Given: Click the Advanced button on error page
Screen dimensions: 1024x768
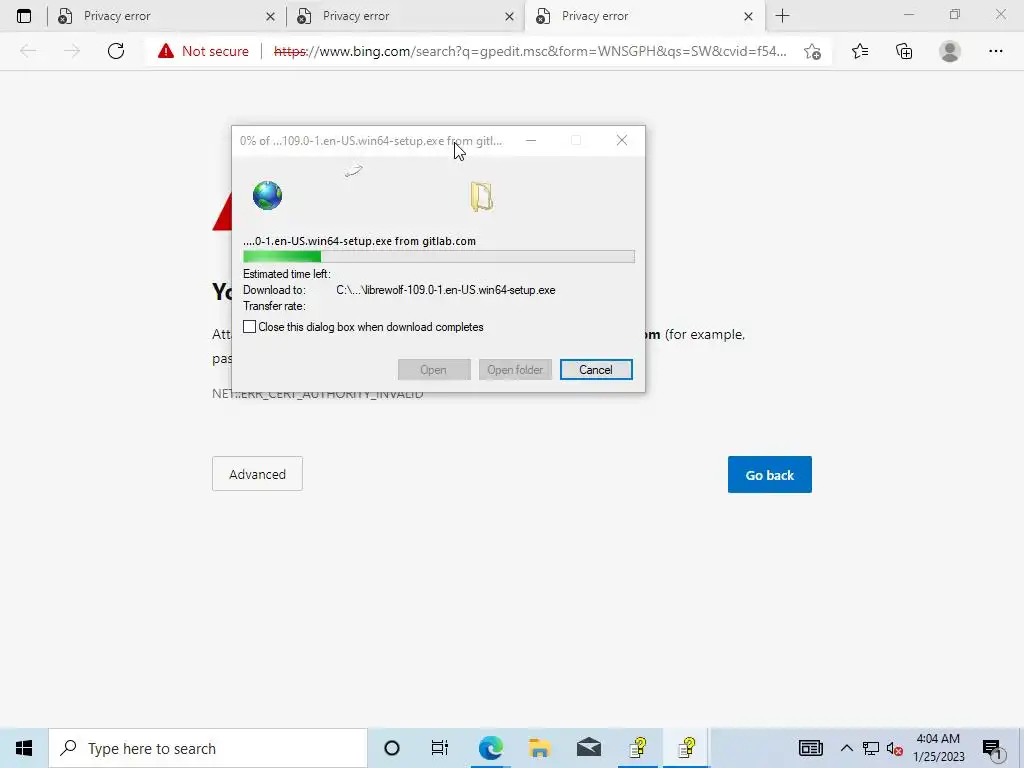Looking at the screenshot, I should (x=257, y=474).
